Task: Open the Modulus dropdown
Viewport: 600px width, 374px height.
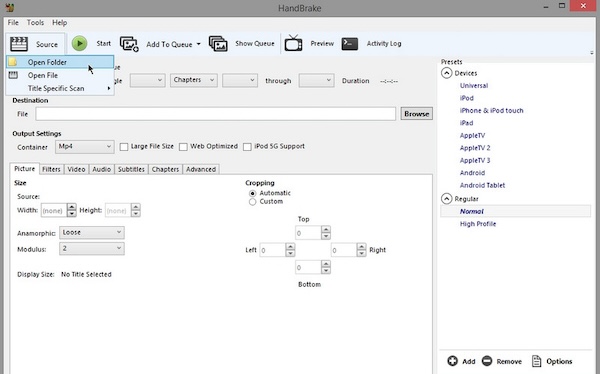Action: [x=92, y=248]
